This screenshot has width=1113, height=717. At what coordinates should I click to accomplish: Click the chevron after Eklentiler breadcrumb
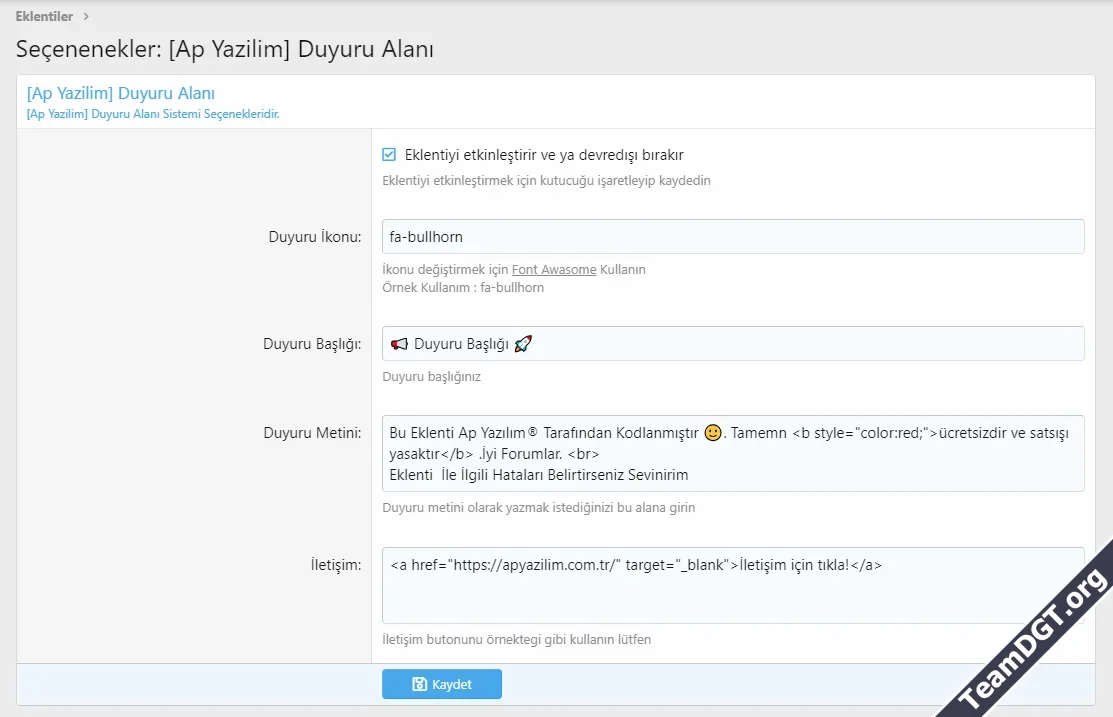tap(86, 16)
